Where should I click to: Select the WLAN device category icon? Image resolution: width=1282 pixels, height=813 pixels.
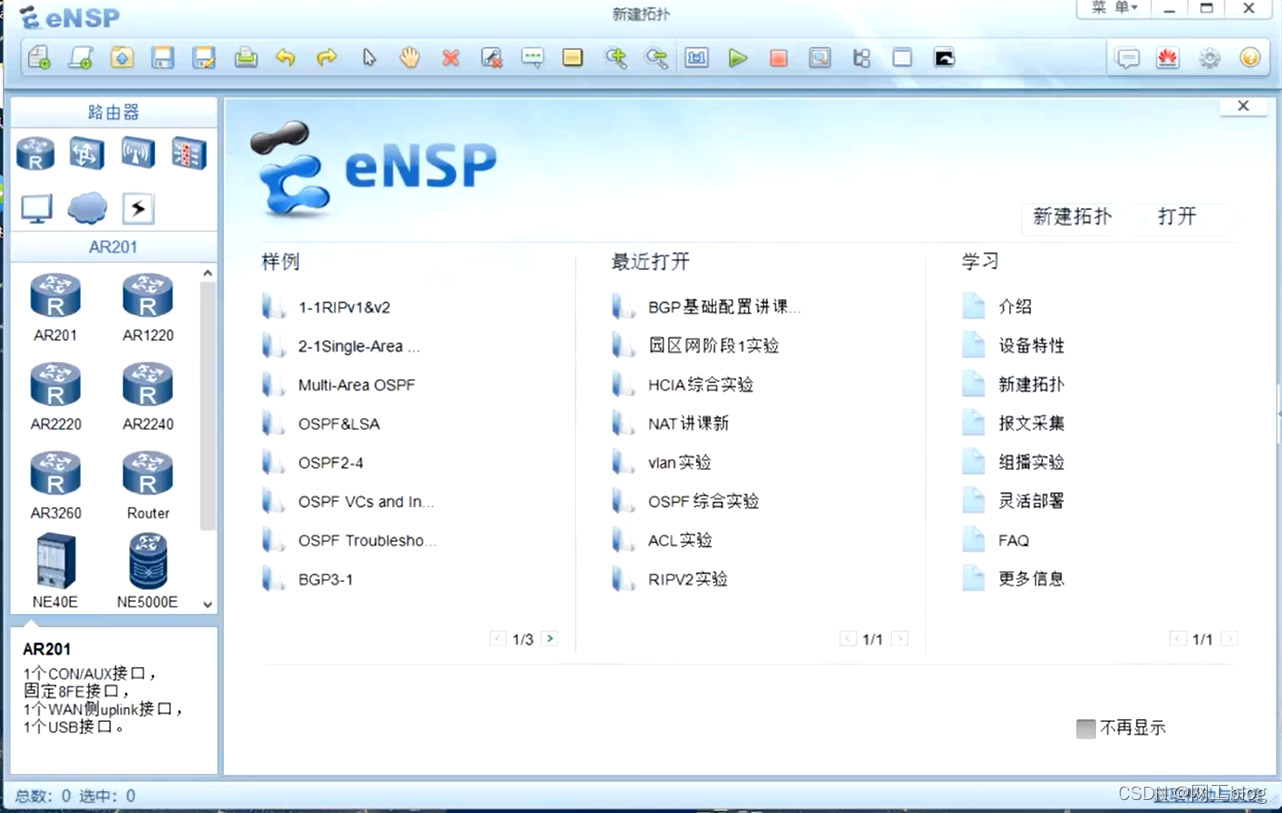pyautogui.click(x=138, y=153)
